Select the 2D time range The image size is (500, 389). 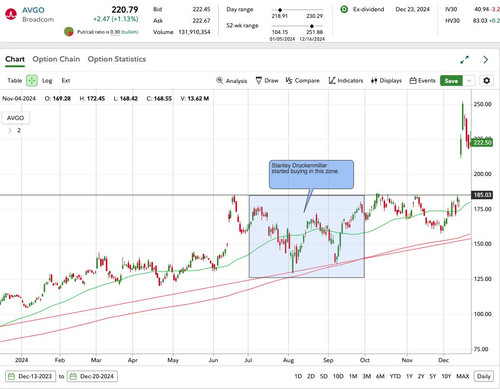coord(311,376)
